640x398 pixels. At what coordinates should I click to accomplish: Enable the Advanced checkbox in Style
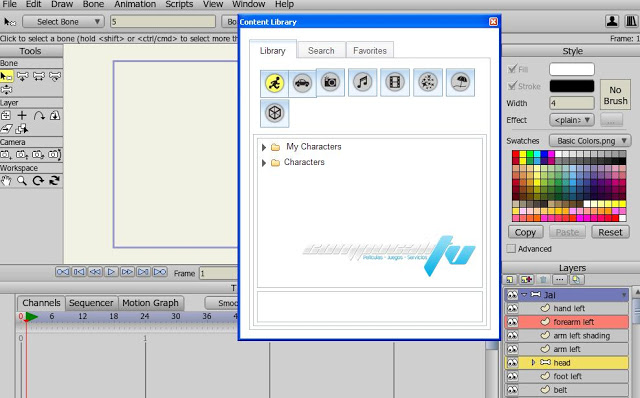pyautogui.click(x=511, y=249)
